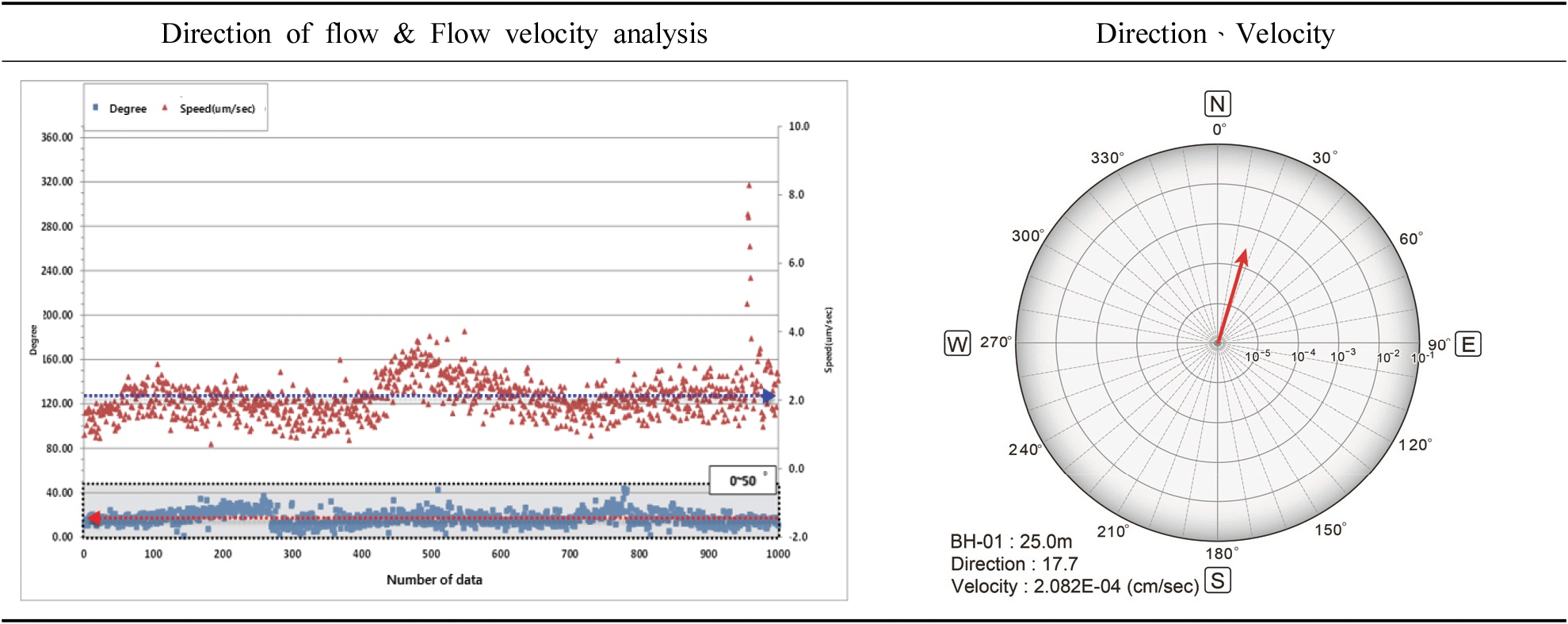1568x624 pixels.
Task: Click the 'Direction of flow & Flow velocity analysis' heading
Action: click(x=434, y=33)
